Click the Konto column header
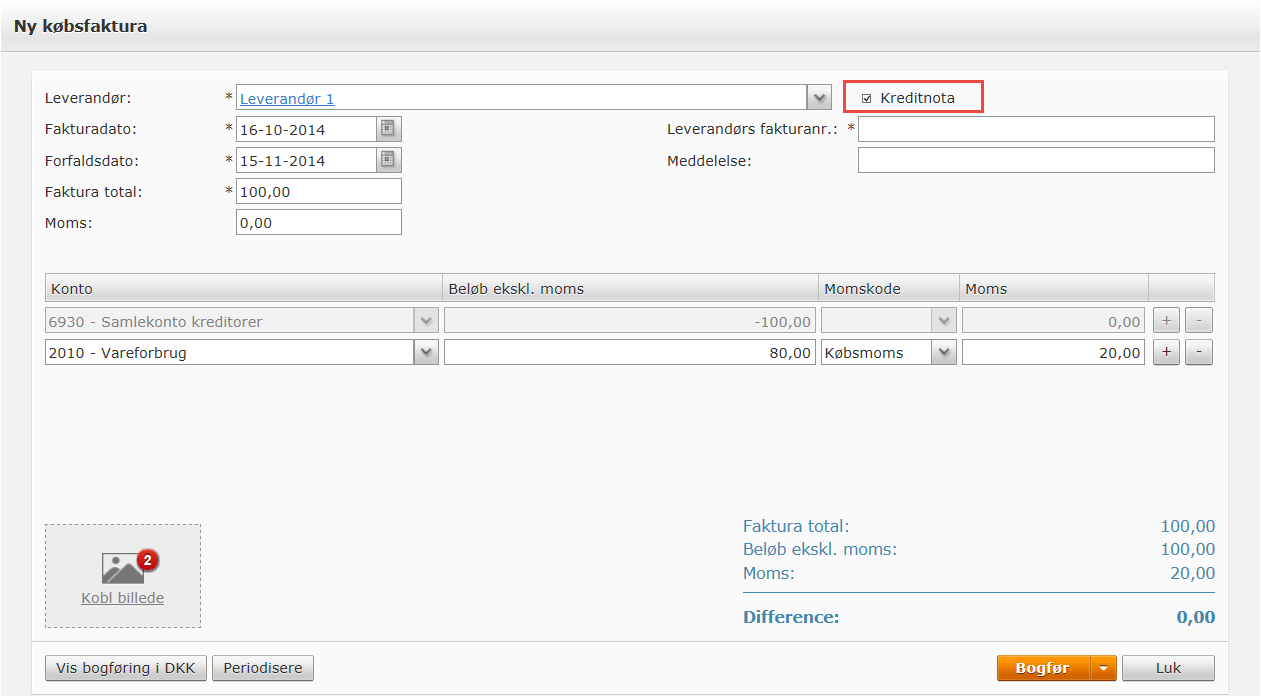Viewport: 1261px width, 696px height. [x=243, y=288]
